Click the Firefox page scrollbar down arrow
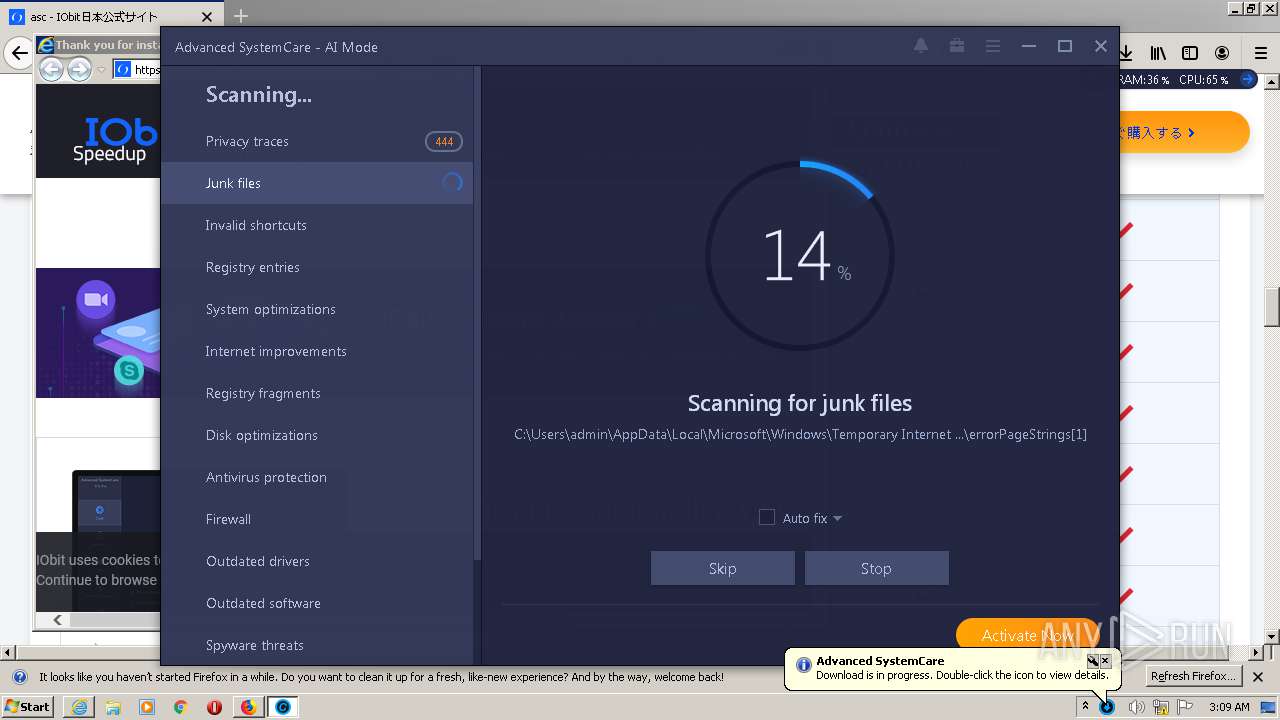The width and height of the screenshot is (1280, 720). pyautogui.click(x=1272, y=636)
